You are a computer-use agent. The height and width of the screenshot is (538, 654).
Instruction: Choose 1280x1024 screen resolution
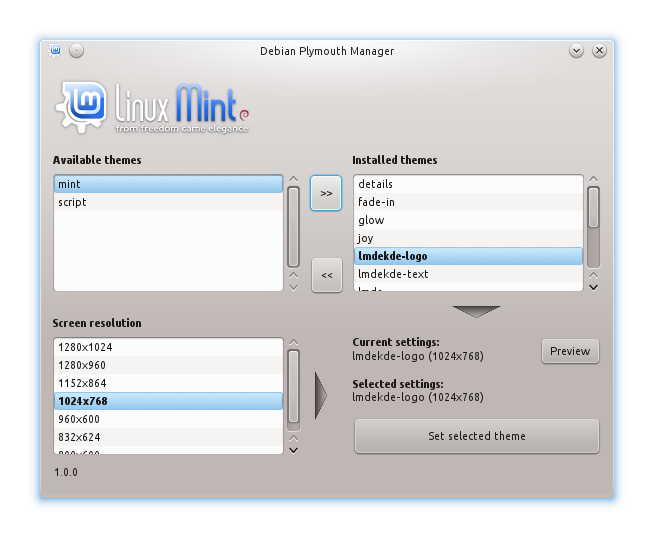169,347
